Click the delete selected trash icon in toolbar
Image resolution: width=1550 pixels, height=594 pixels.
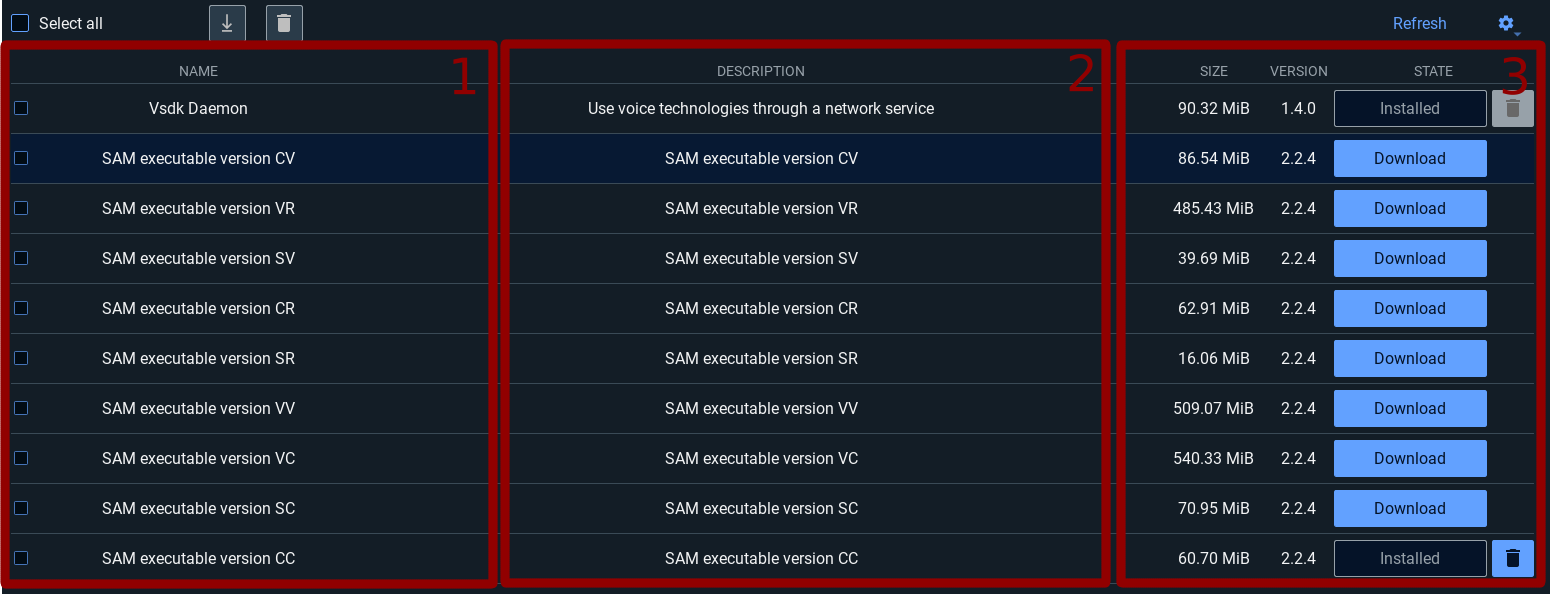pyautogui.click(x=284, y=23)
